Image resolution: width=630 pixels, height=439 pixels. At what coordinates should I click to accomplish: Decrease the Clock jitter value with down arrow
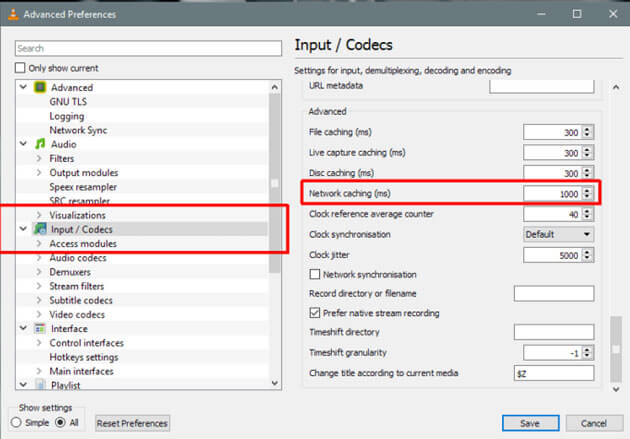pos(587,258)
